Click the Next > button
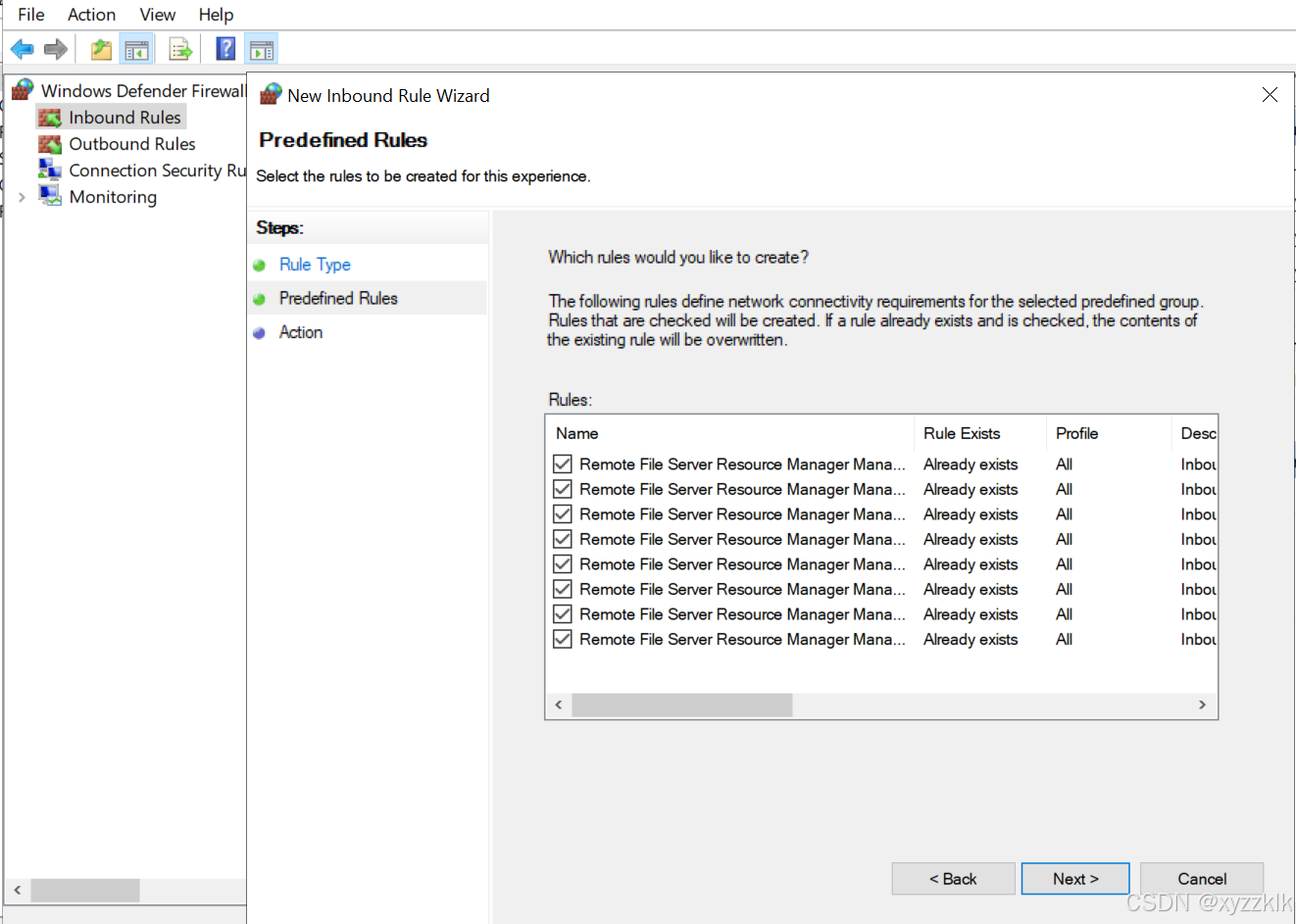Screen dimensions: 1296x924 point(1075,879)
